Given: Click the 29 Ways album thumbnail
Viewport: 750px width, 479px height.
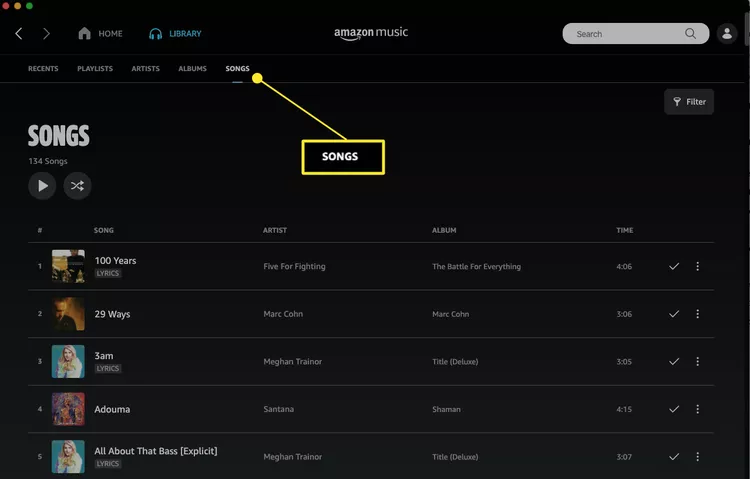Looking at the screenshot, I should (x=68, y=313).
